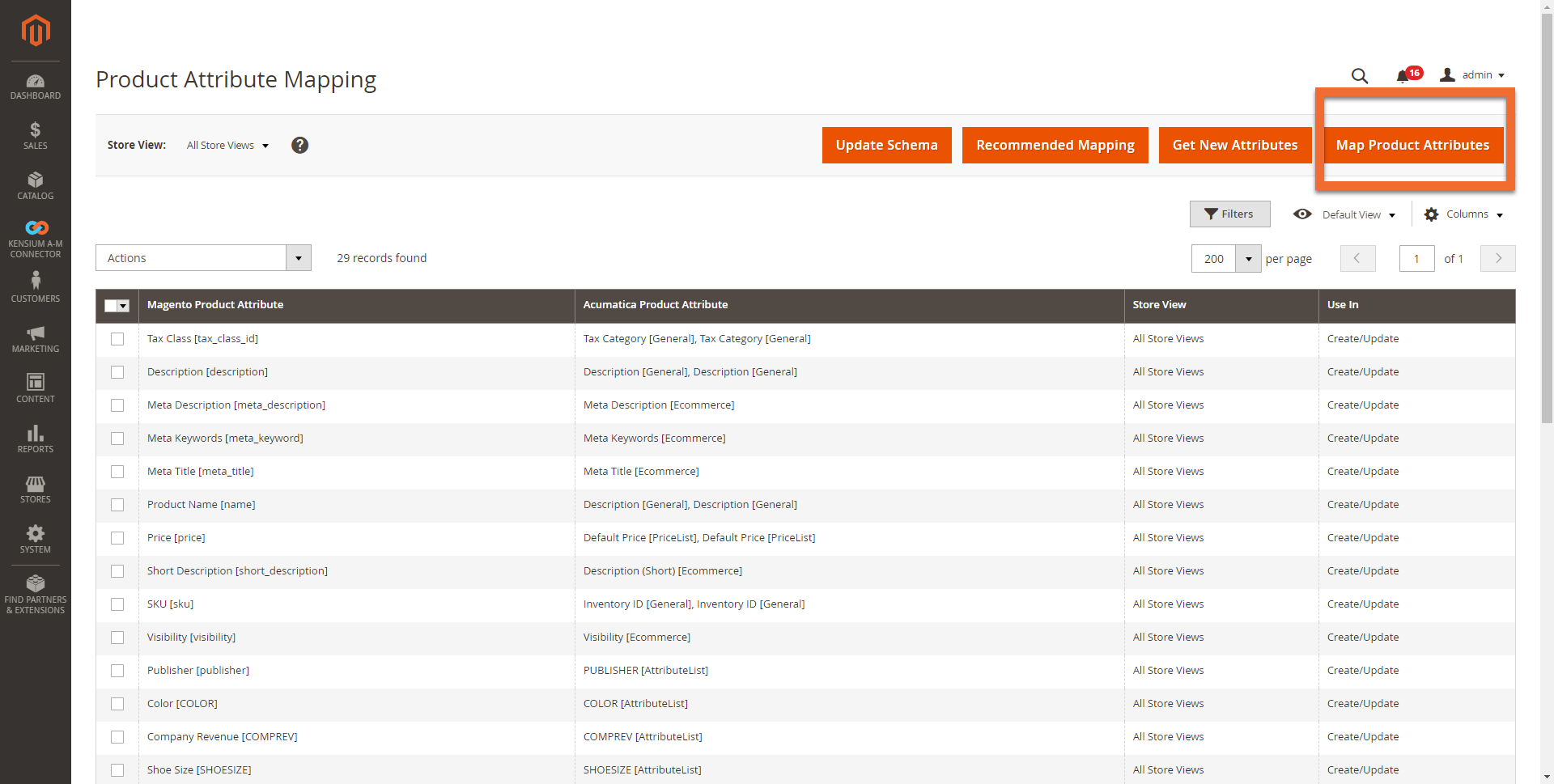
Task: Open notifications bell with 16 badge
Action: (1408, 74)
